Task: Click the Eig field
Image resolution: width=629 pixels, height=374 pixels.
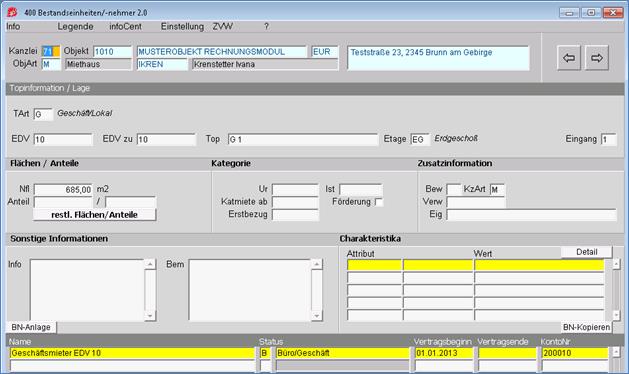Action: [x=532, y=215]
